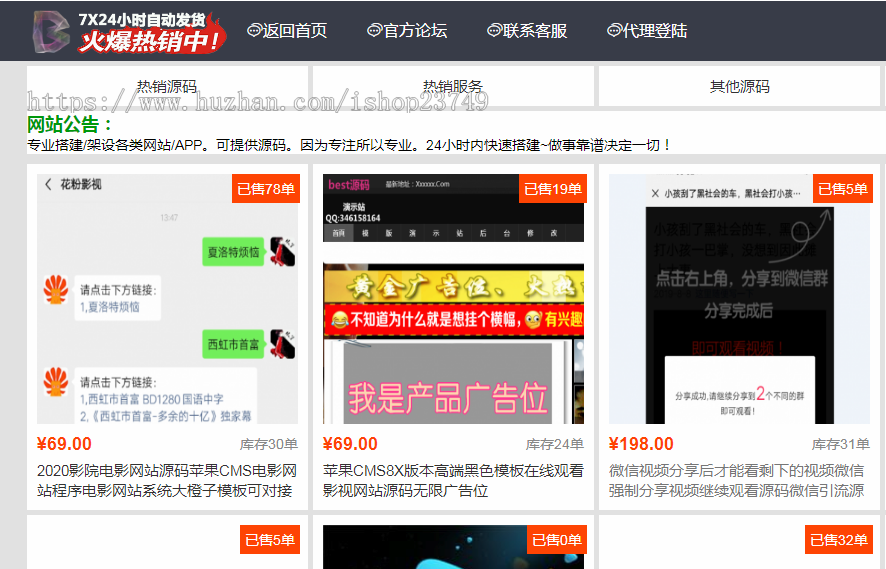The height and width of the screenshot is (569, 886).
Task: Click the site logo in the header
Action: click(52, 32)
